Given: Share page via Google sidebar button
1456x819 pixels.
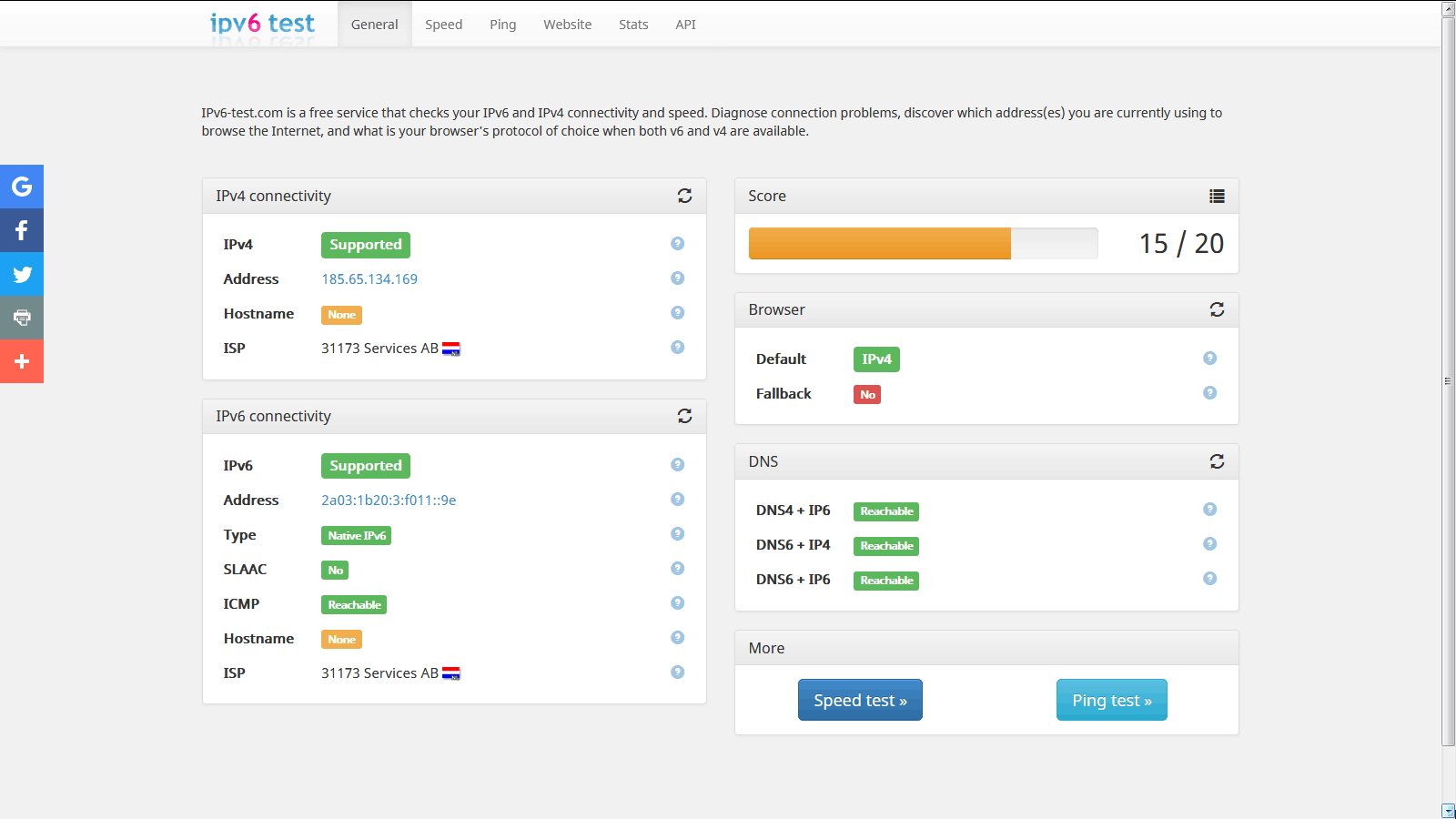Looking at the screenshot, I should coord(22,187).
